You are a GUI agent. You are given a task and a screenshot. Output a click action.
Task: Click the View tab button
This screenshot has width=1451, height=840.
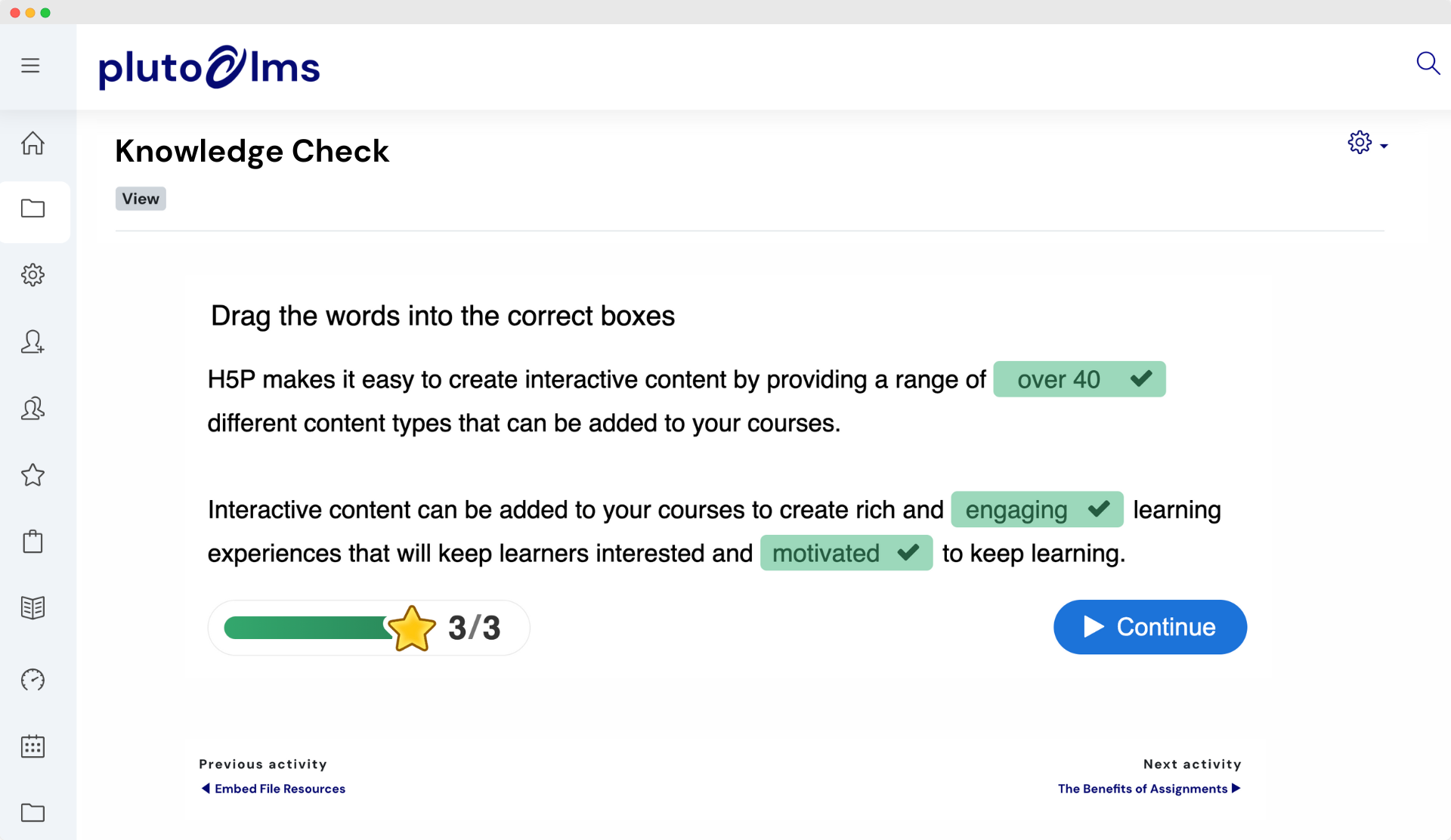[140, 197]
